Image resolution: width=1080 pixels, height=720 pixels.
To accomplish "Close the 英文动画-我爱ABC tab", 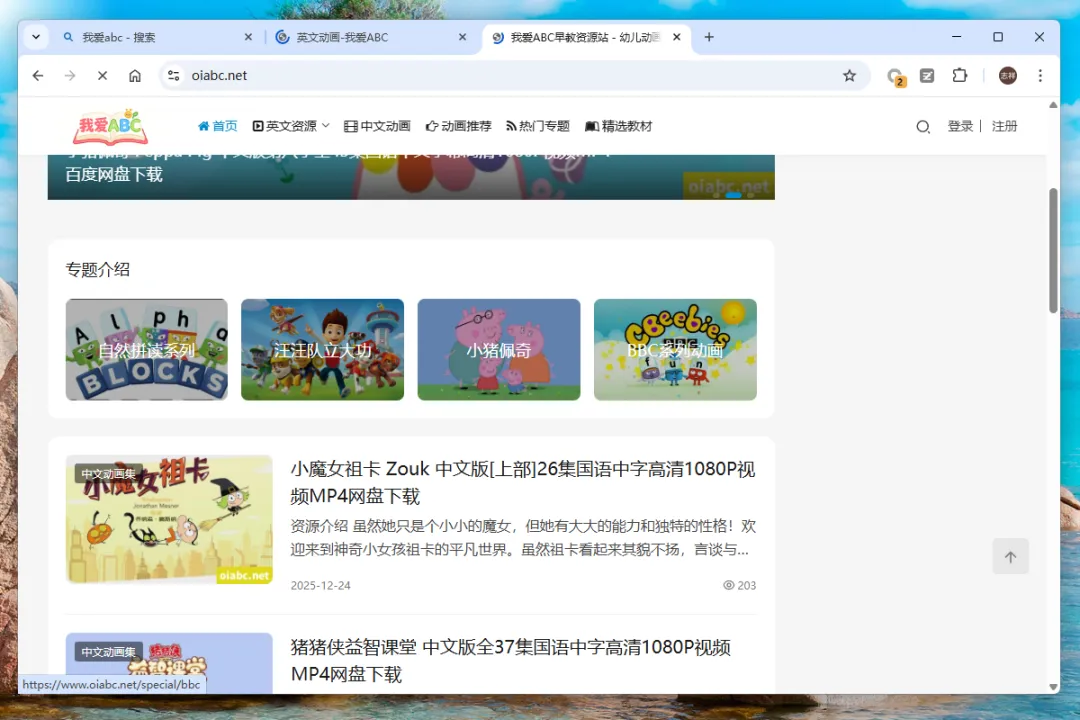I will tap(462, 37).
